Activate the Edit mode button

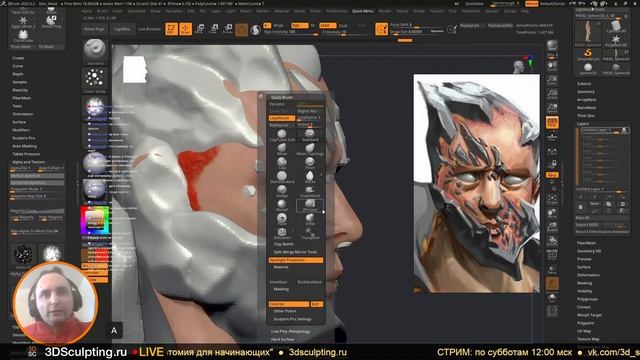coord(171,29)
